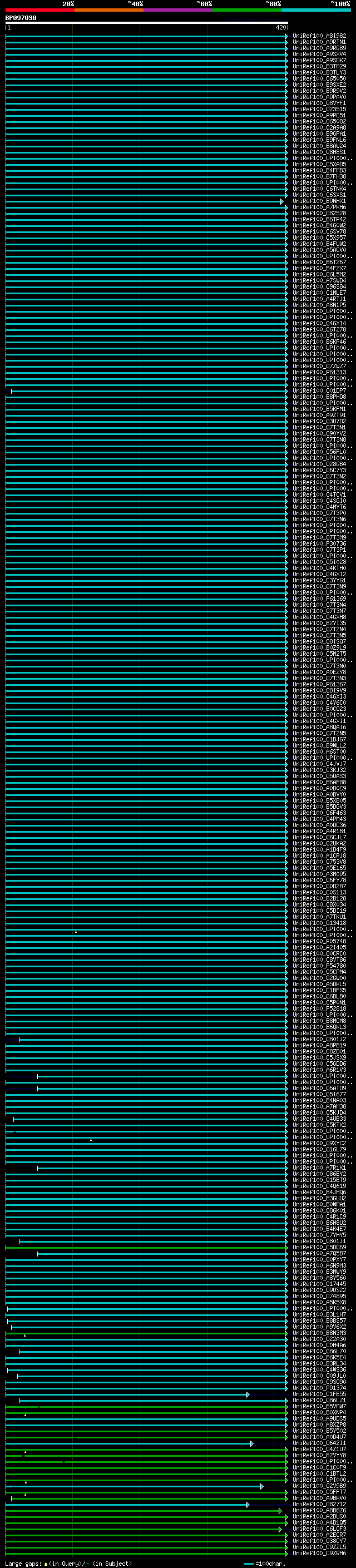Click the white query sequence ruler bar
356x1568 pixels.
coord(147,22)
